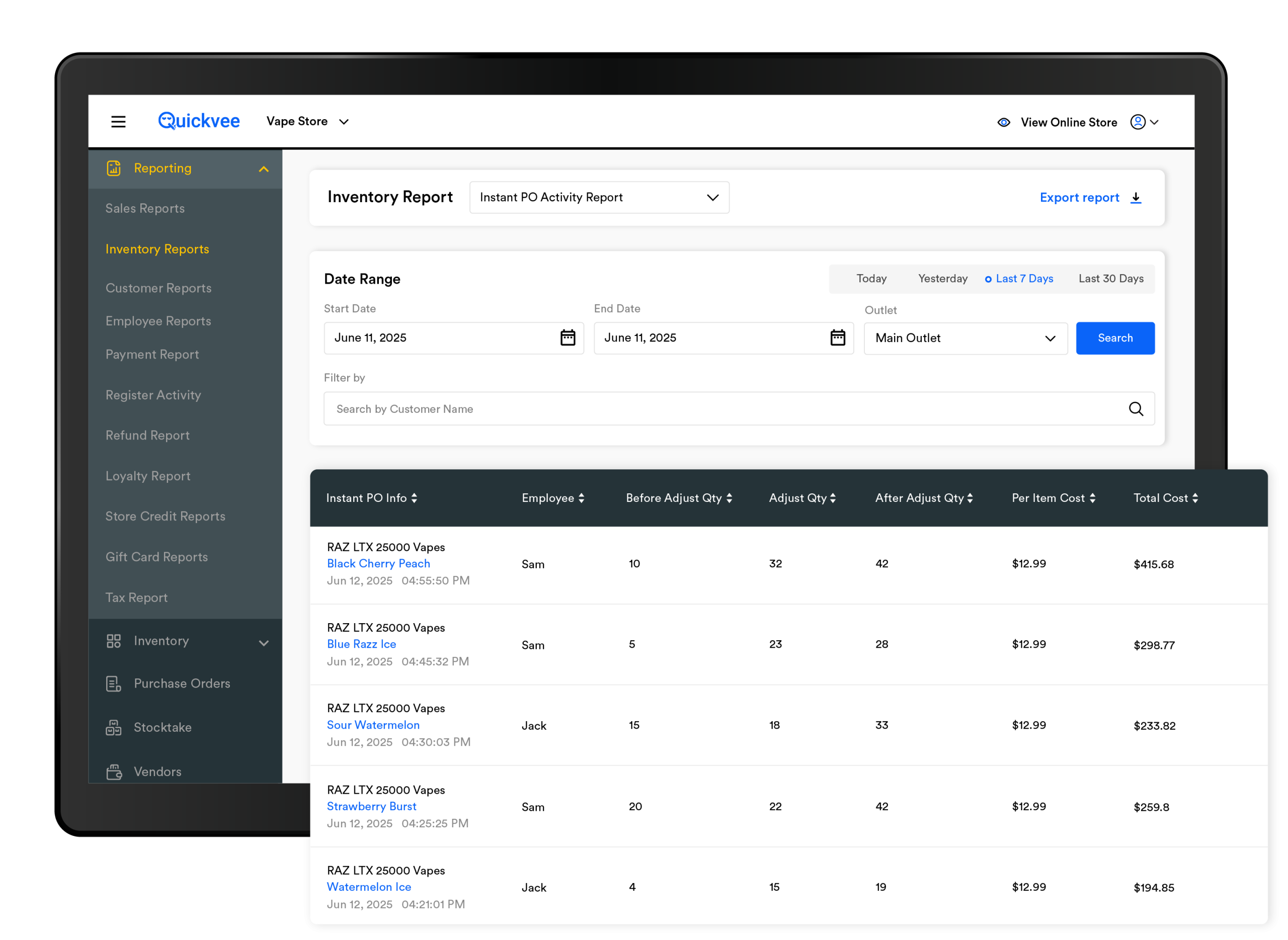This screenshot has width=1288, height=940.
Task: Open Sales Reports in the sidebar
Action: tap(145, 209)
